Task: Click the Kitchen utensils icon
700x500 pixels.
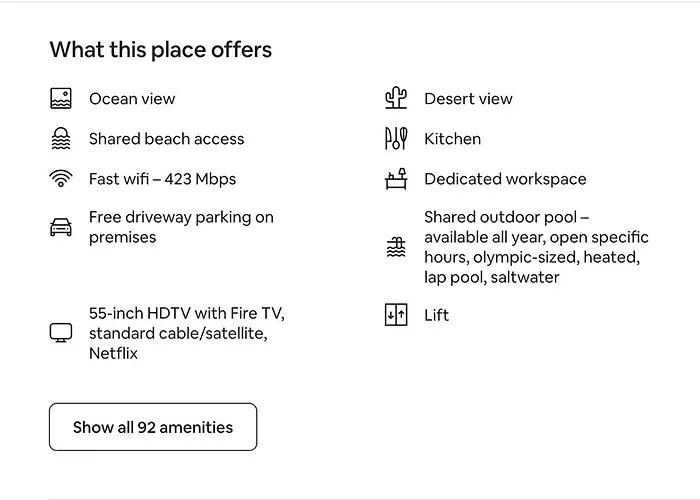Action: pos(396,139)
